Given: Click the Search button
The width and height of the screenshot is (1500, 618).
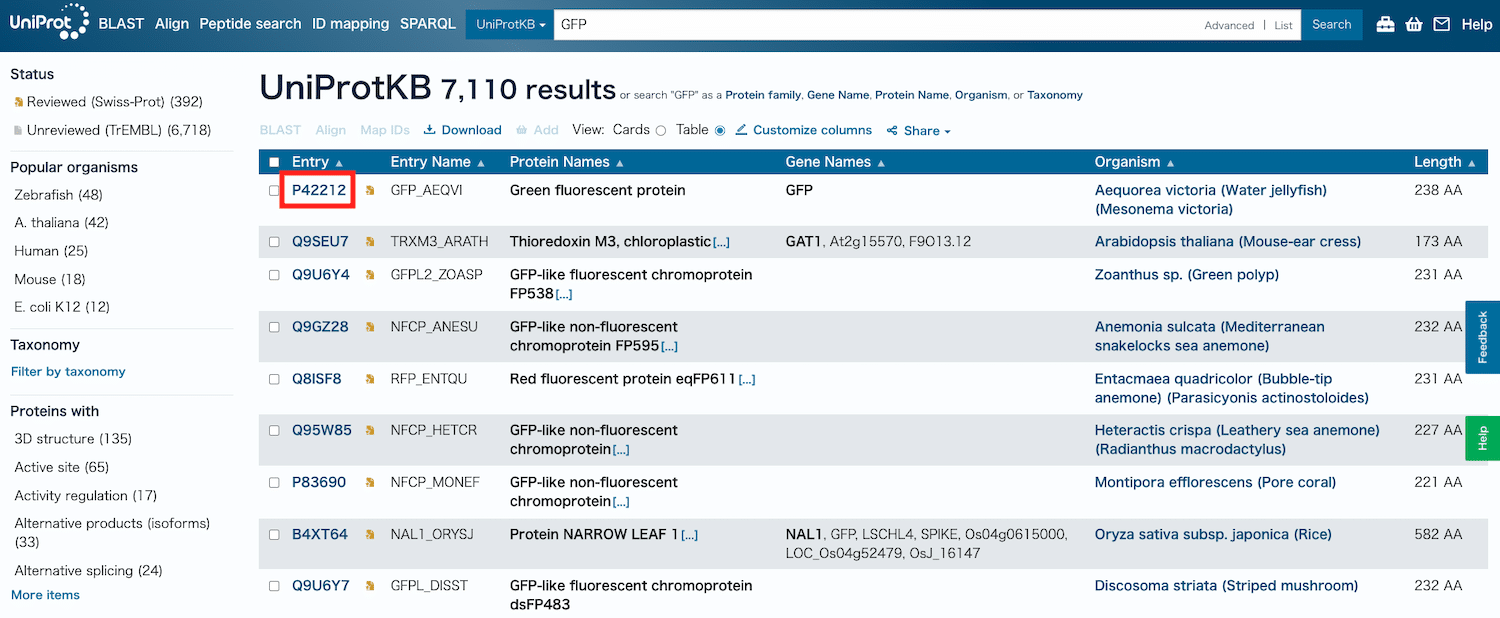Looking at the screenshot, I should [1331, 23].
